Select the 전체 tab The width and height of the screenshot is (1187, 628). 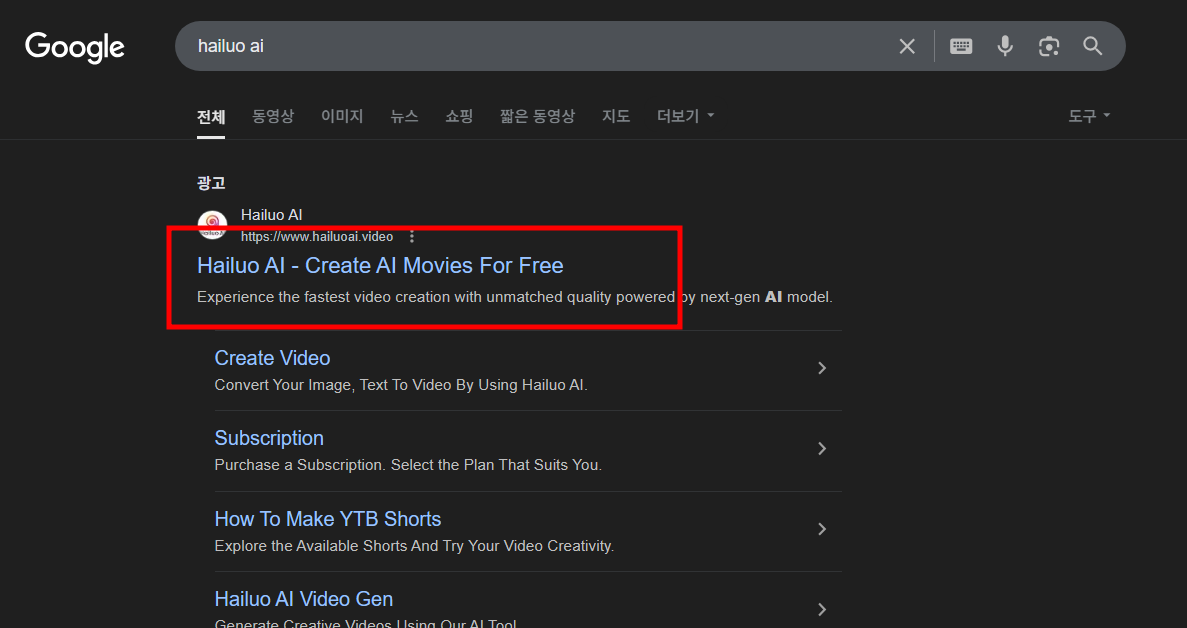pyautogui.click(x=210, y=117)
